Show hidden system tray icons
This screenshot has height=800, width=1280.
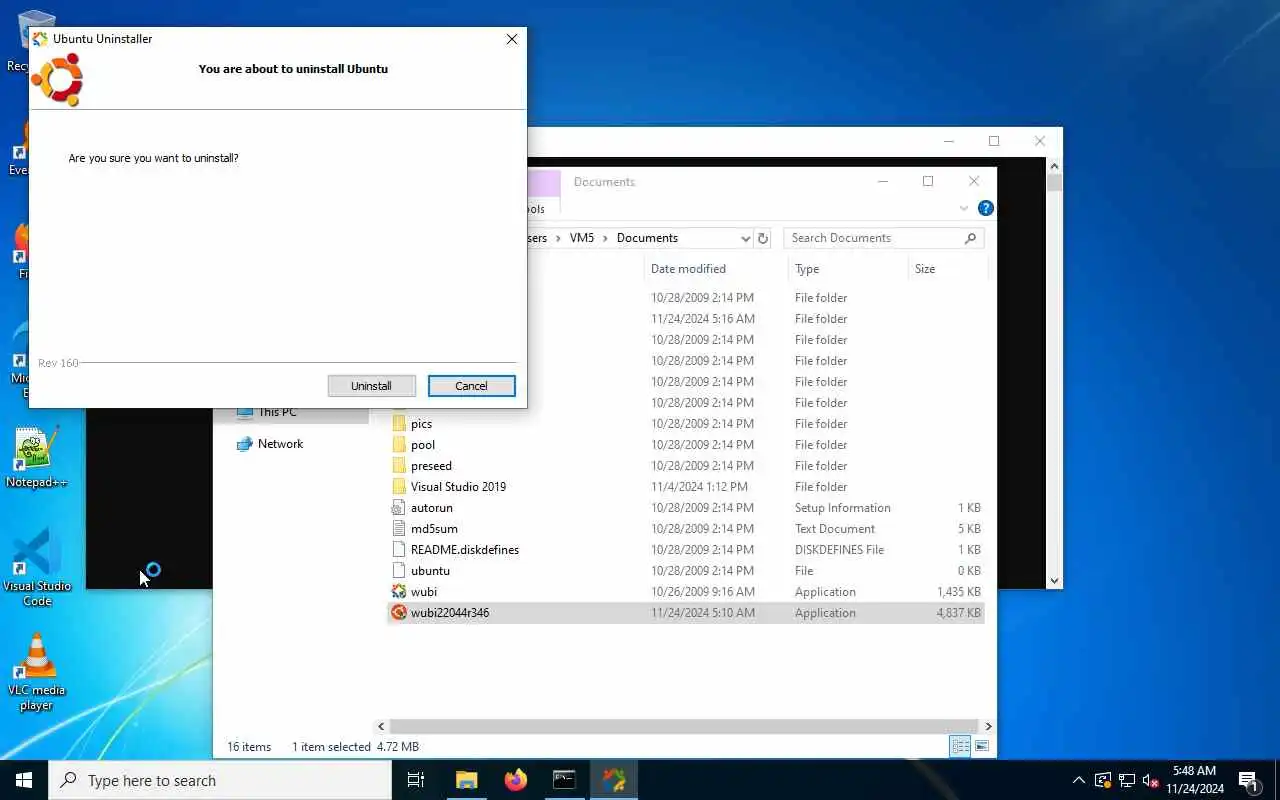(x=1078, y=780)
